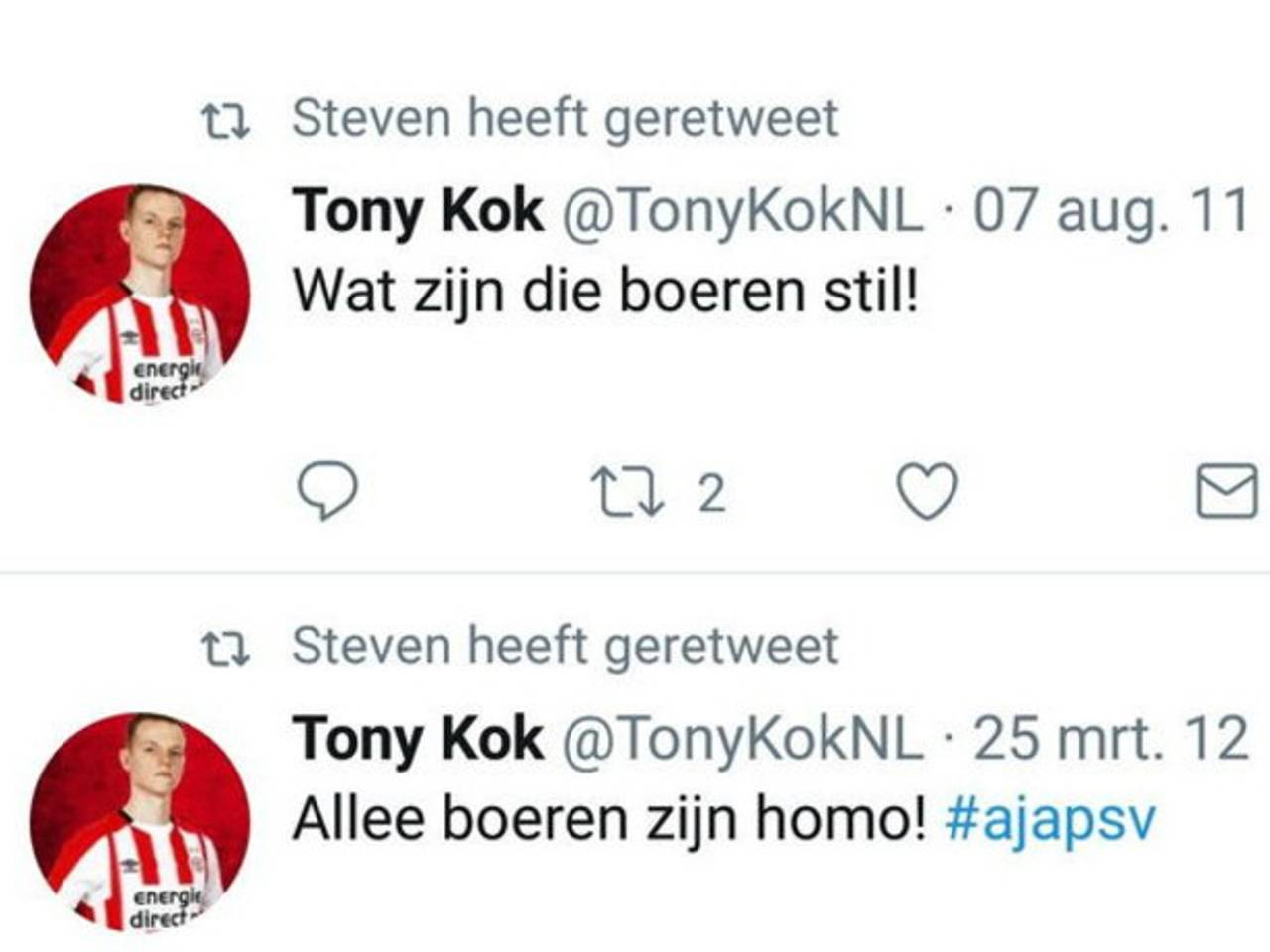This screenshot has width=1270, height=952.
Task: Open the 'Wat zijn die boeren stil!' tweet text
Action: pos(605,292)
